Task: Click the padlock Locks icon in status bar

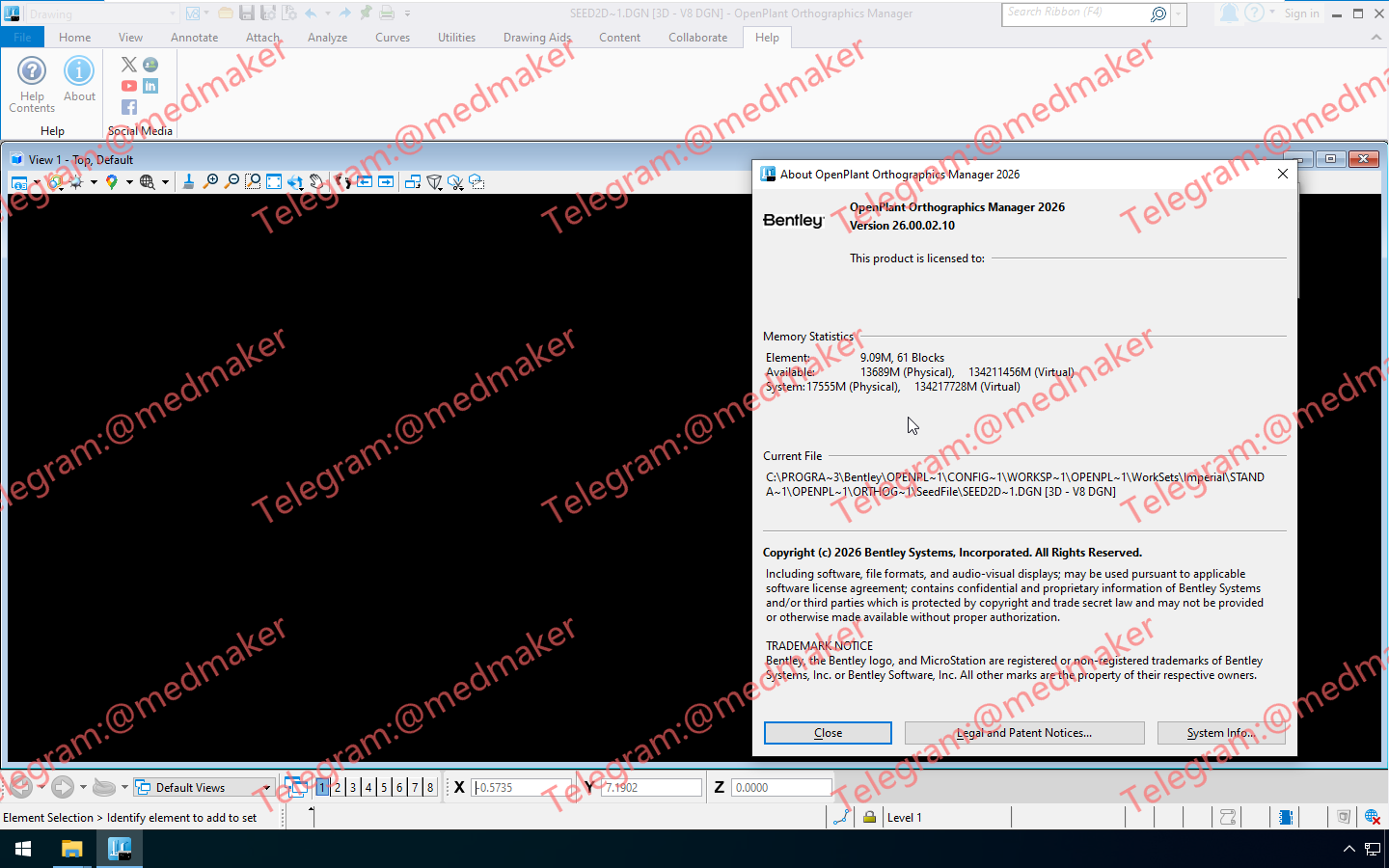Action: point(869,817)
